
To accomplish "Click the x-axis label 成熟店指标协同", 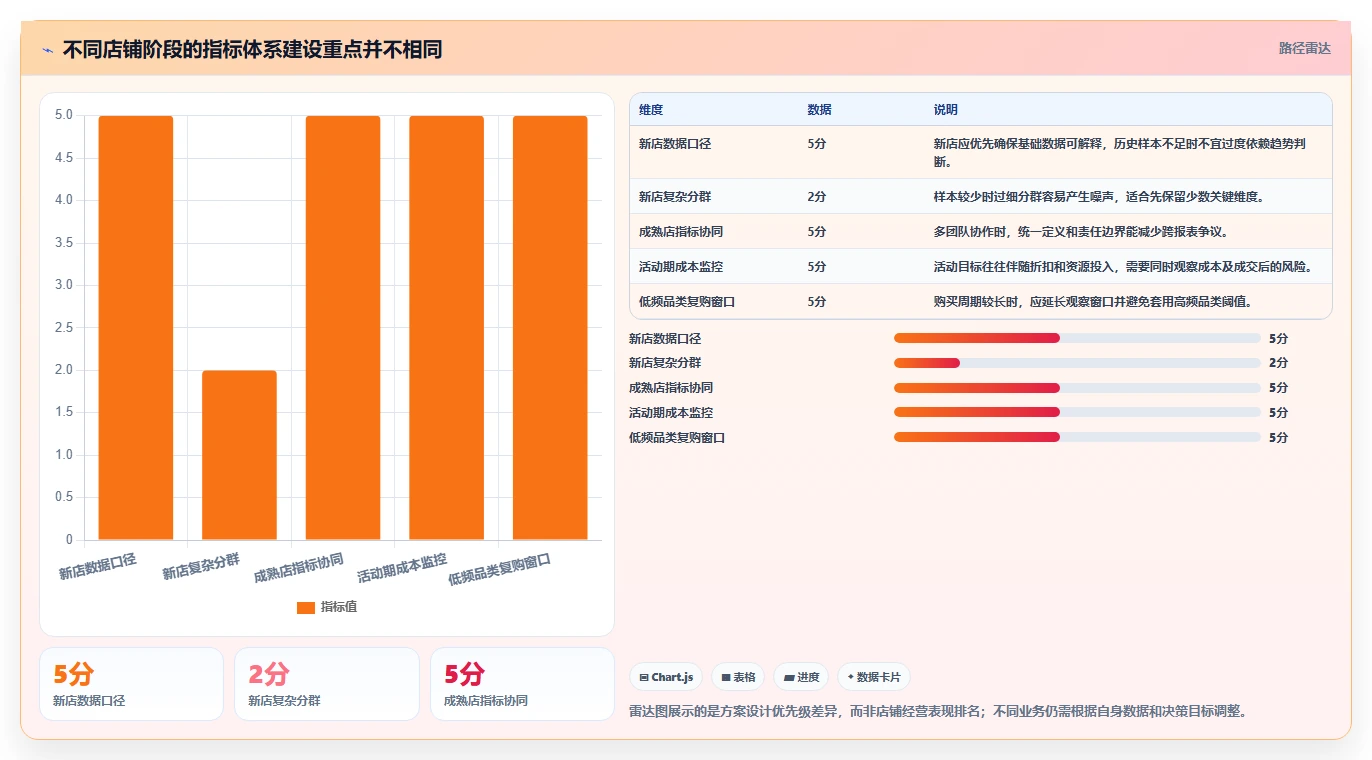I will tap(298, 568).
